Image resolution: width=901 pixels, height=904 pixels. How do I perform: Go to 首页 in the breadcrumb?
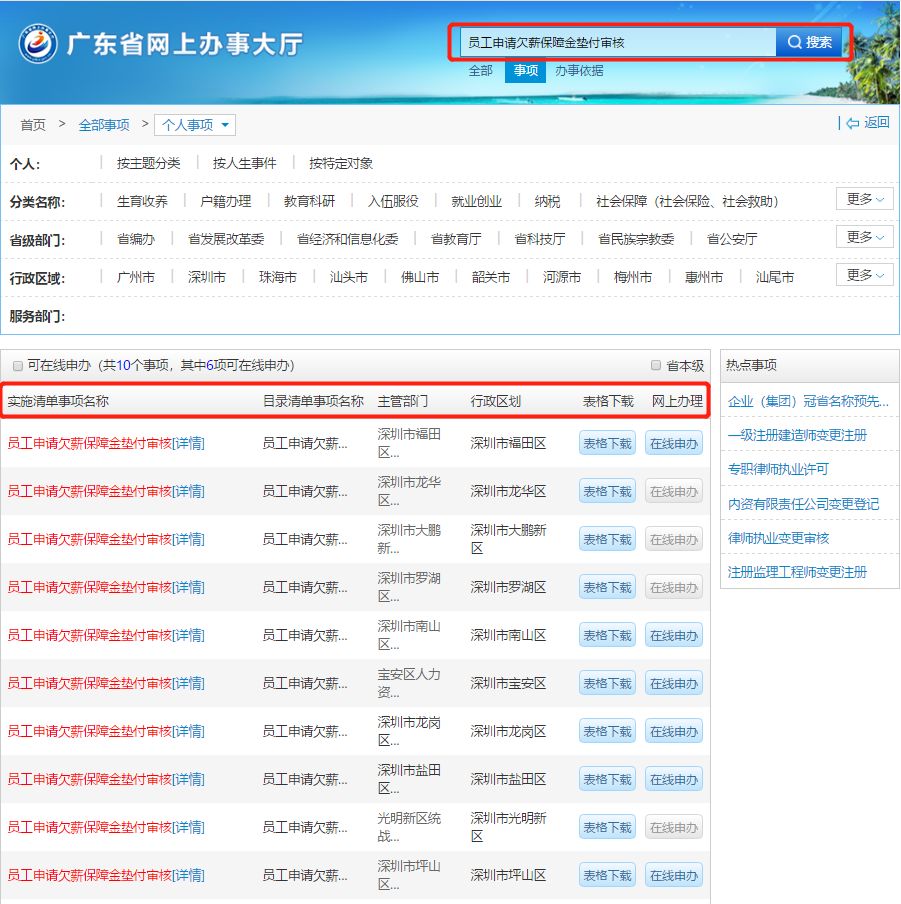33,125
